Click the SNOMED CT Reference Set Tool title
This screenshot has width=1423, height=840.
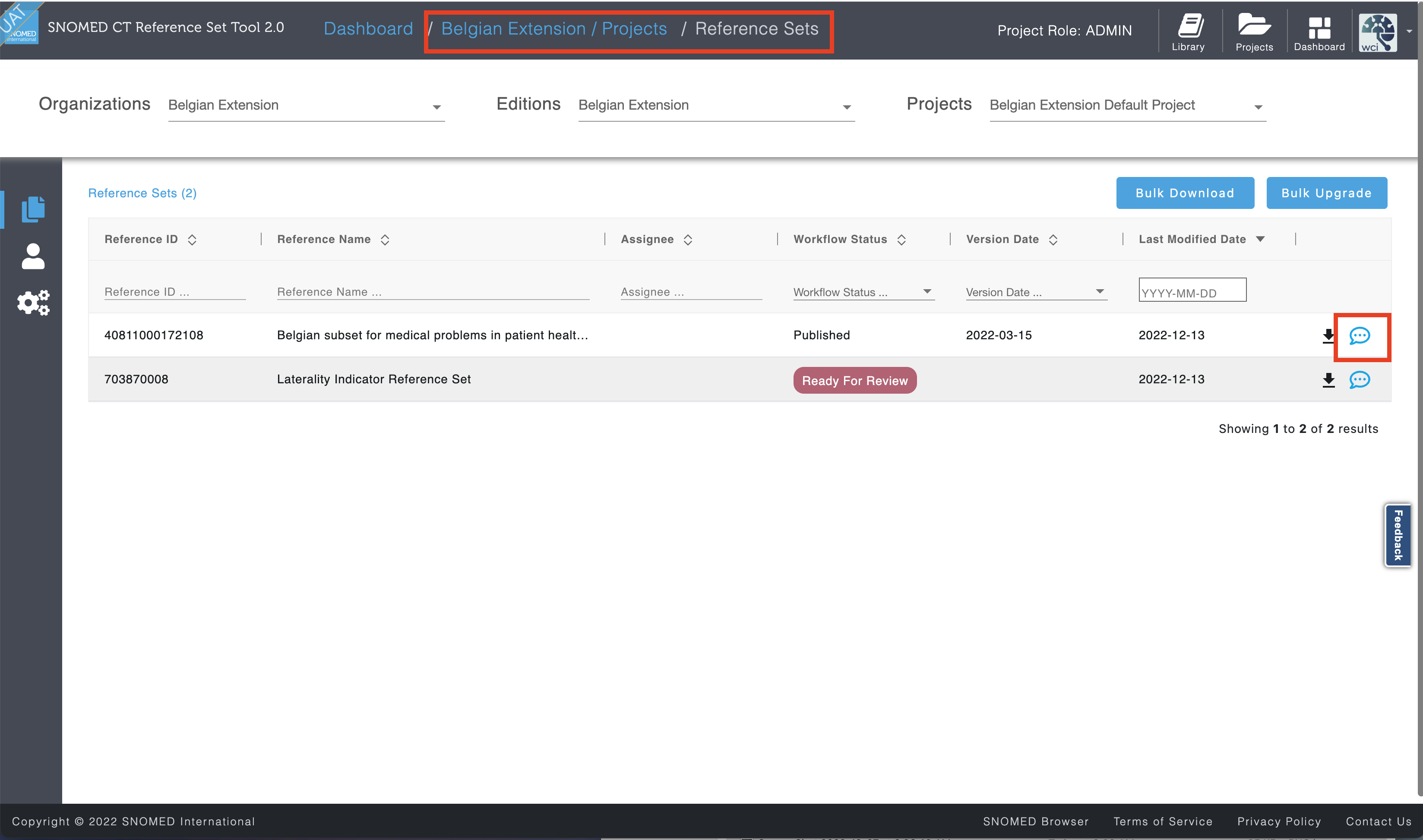click(x=166, y=27)
